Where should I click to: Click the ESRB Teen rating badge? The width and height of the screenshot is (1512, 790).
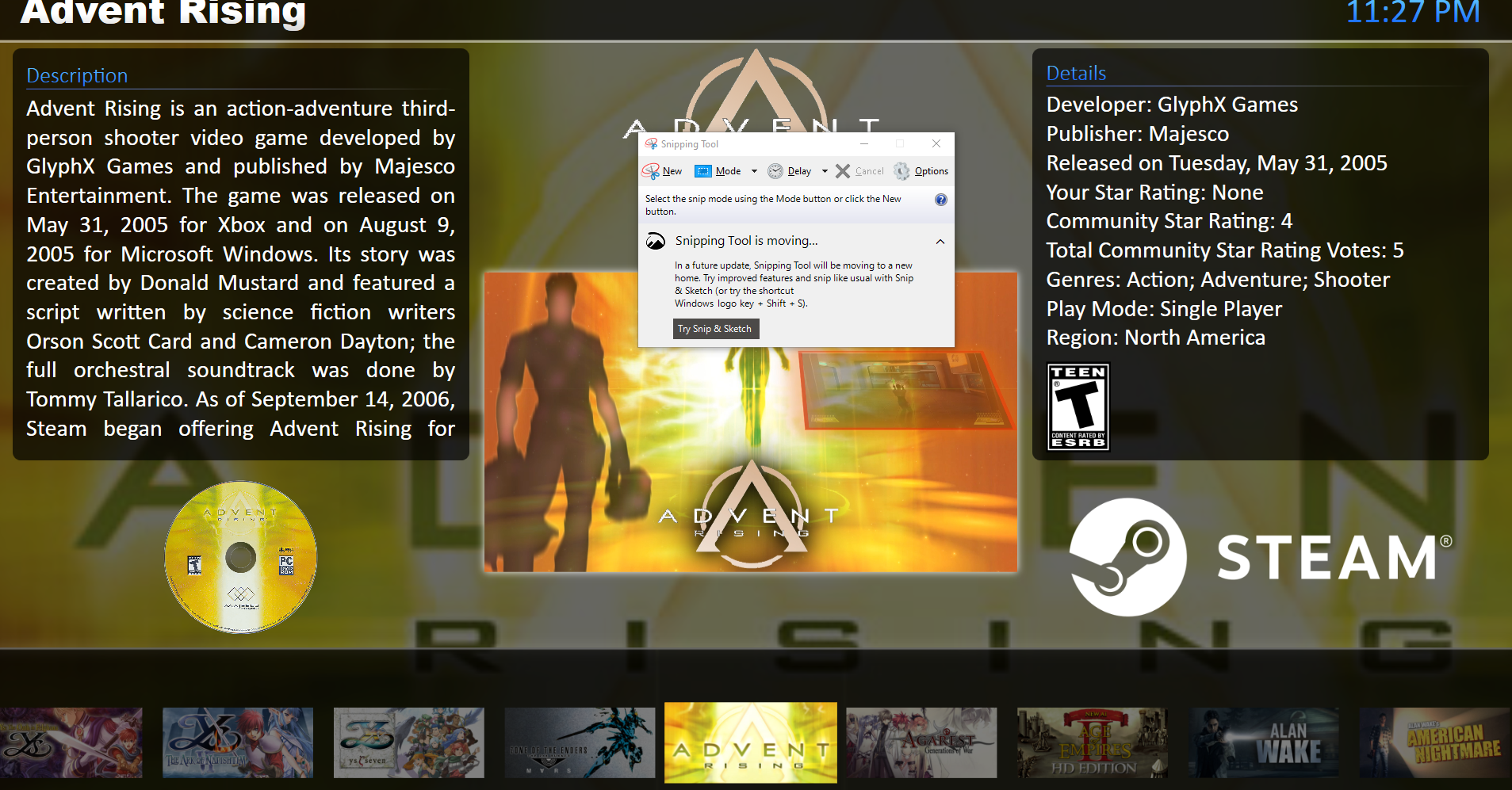tap(1078, 407)
